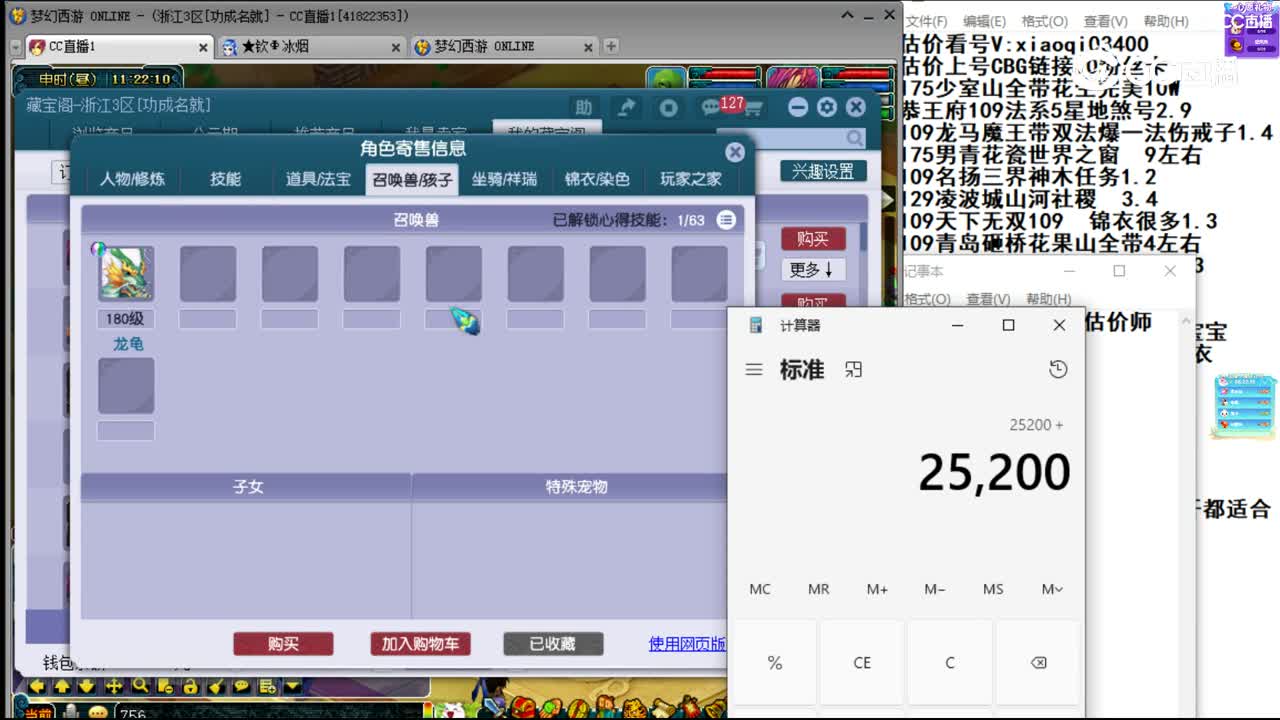Toggle the padlock icon in chat toolbar

190,686
